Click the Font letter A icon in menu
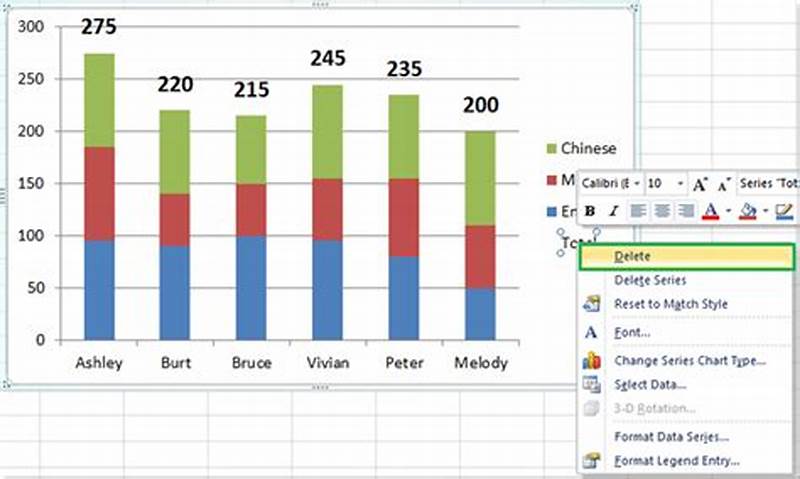This screenshot has width=800, height=479. coord(591,333)
